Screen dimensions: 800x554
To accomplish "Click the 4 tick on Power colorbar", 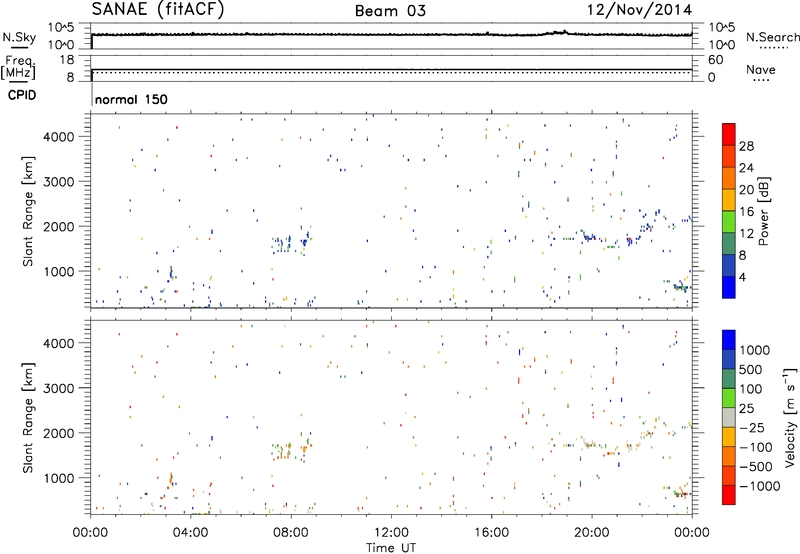I will 743,277.
